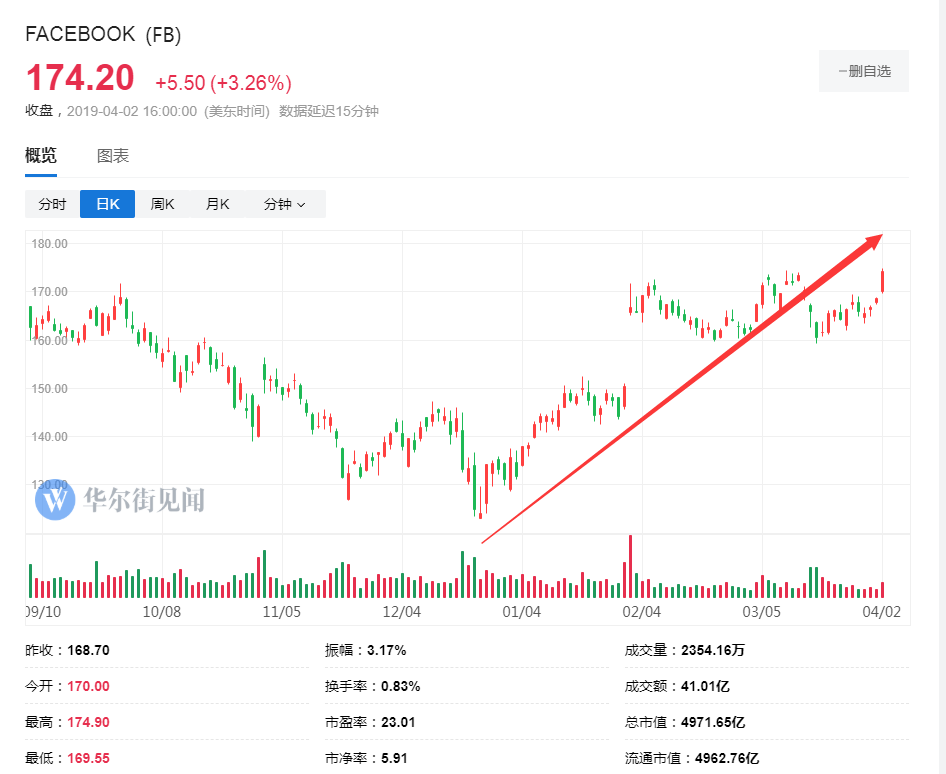
Task: Click the 总市值 value 4971.65亿
Action: tap(713, 722)
